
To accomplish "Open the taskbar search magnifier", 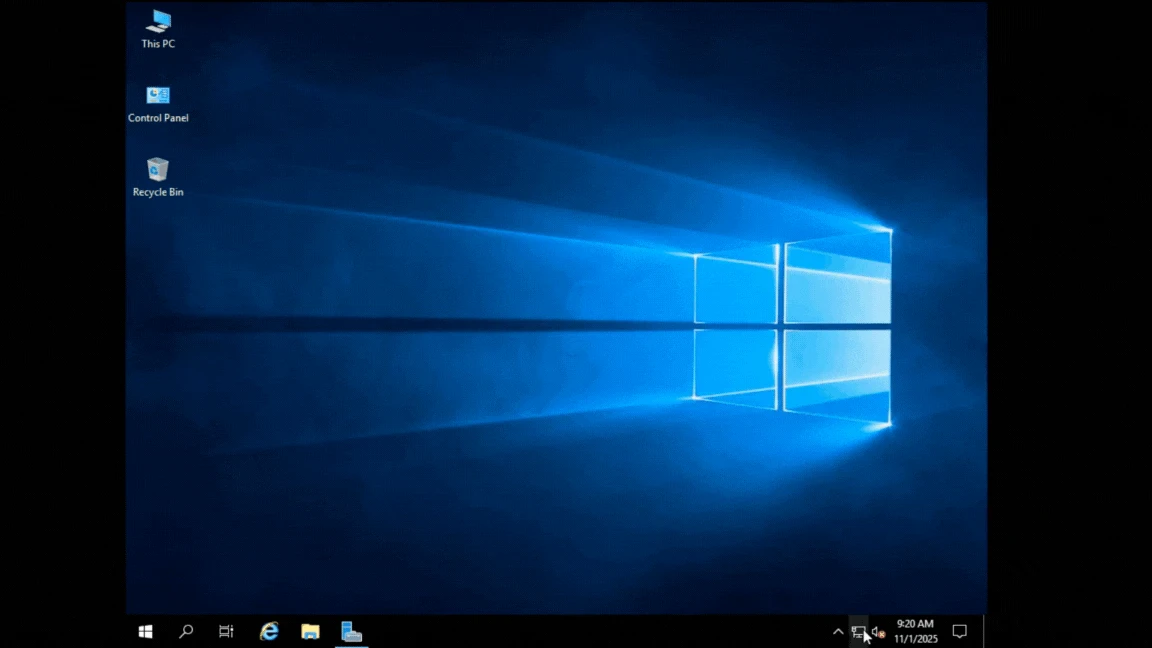I will click(186, 631).
